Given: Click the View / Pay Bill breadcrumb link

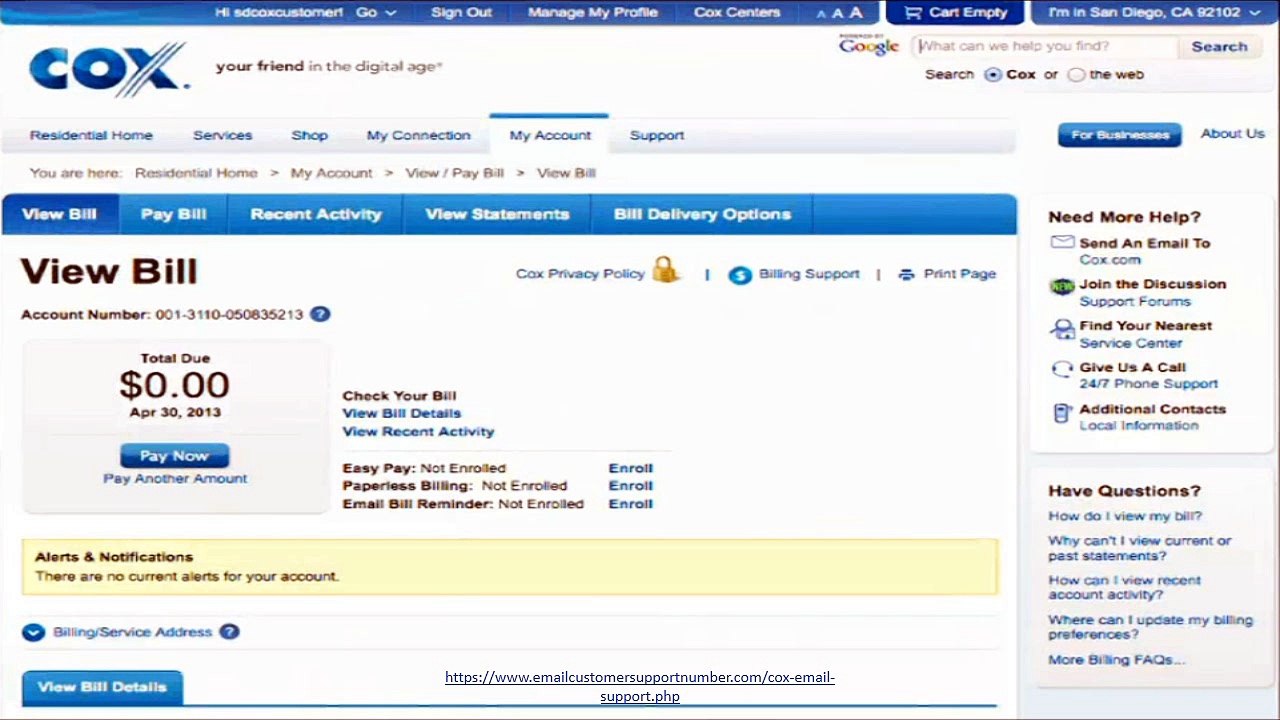Looking at the screenshot, I should pos(455,173).
